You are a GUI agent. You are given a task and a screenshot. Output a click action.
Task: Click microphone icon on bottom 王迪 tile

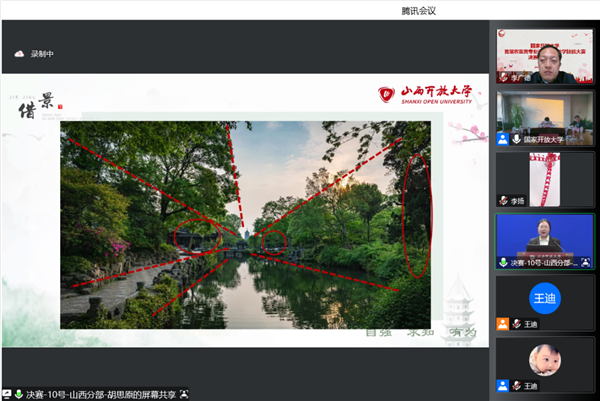516,386
